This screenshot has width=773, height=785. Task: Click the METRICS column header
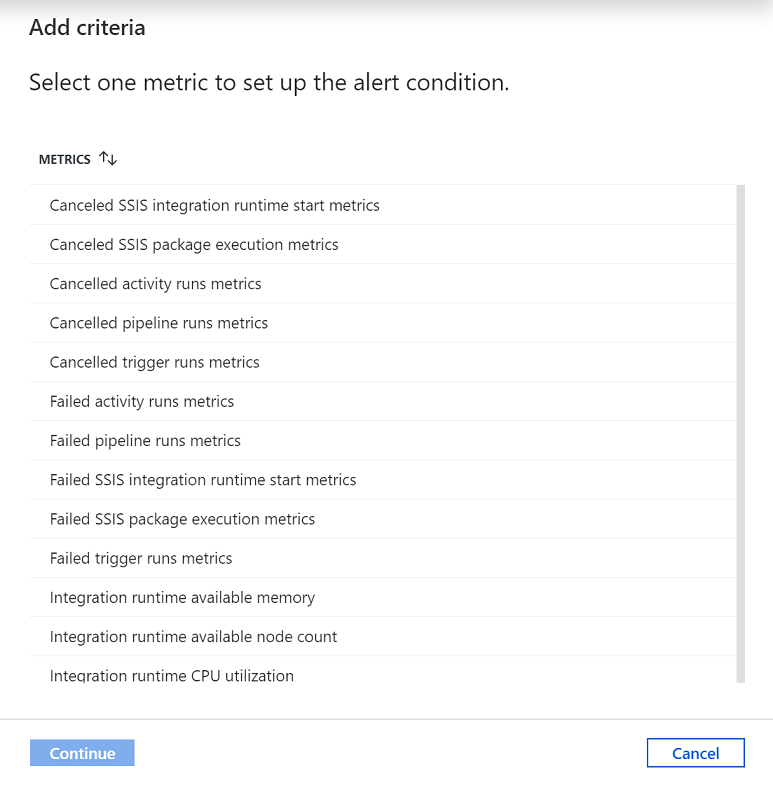pos(64,159)
